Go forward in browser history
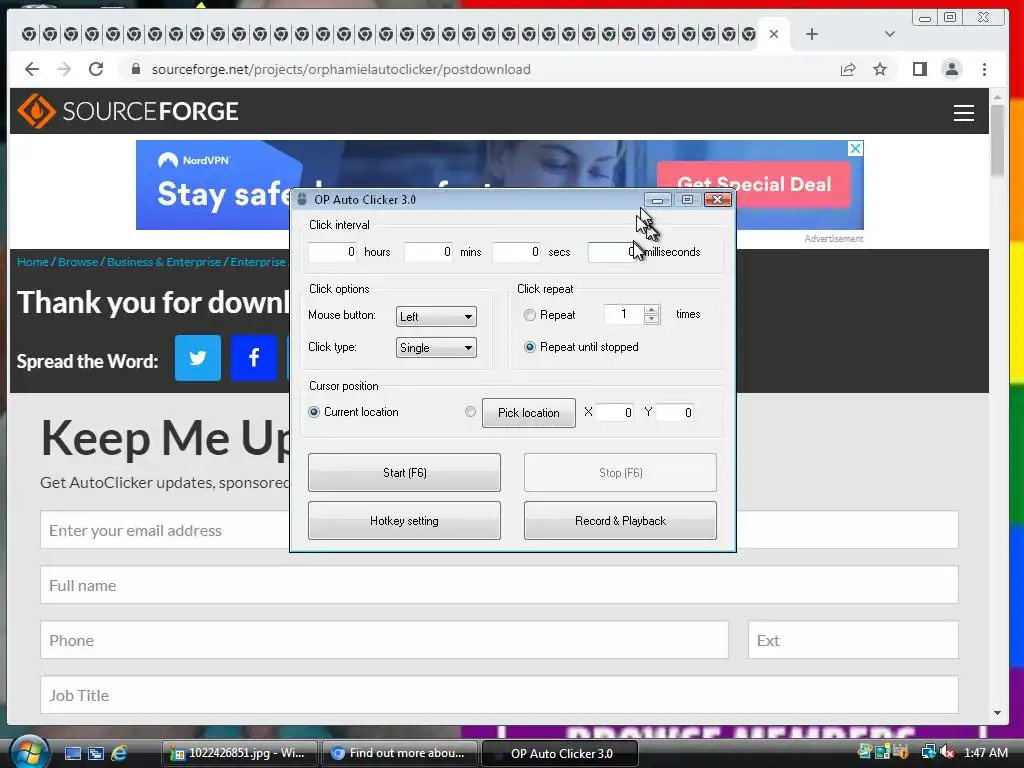 pyautogui.click(x=64, y=69)
